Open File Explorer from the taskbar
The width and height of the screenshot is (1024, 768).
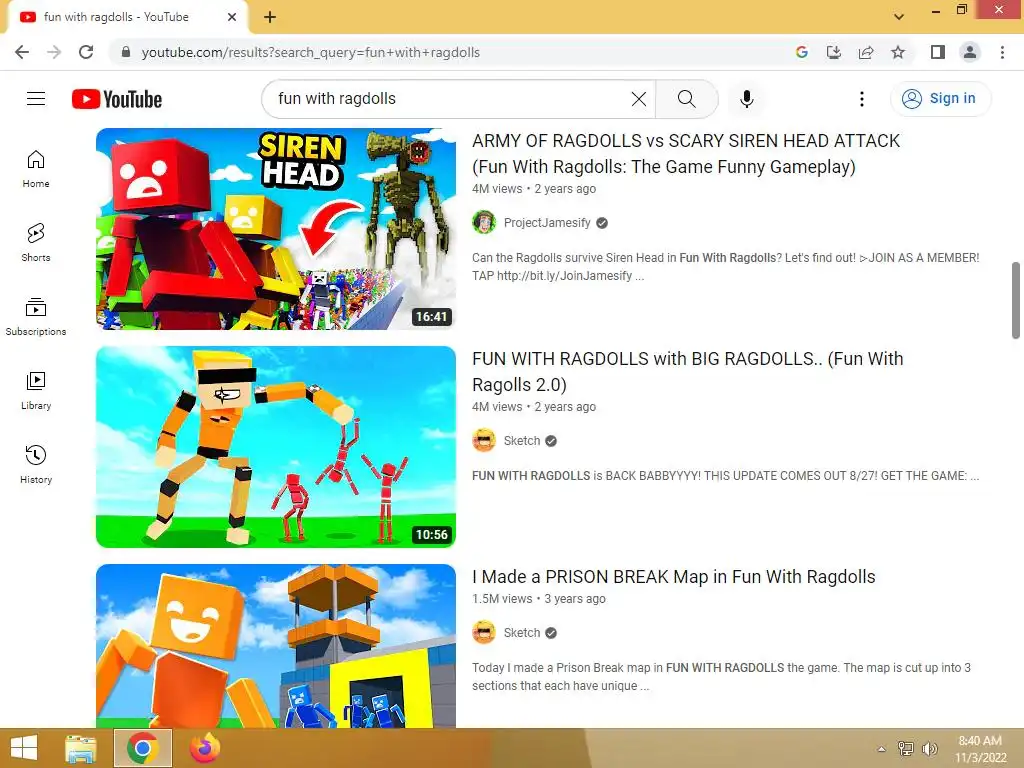pos(81,748)
